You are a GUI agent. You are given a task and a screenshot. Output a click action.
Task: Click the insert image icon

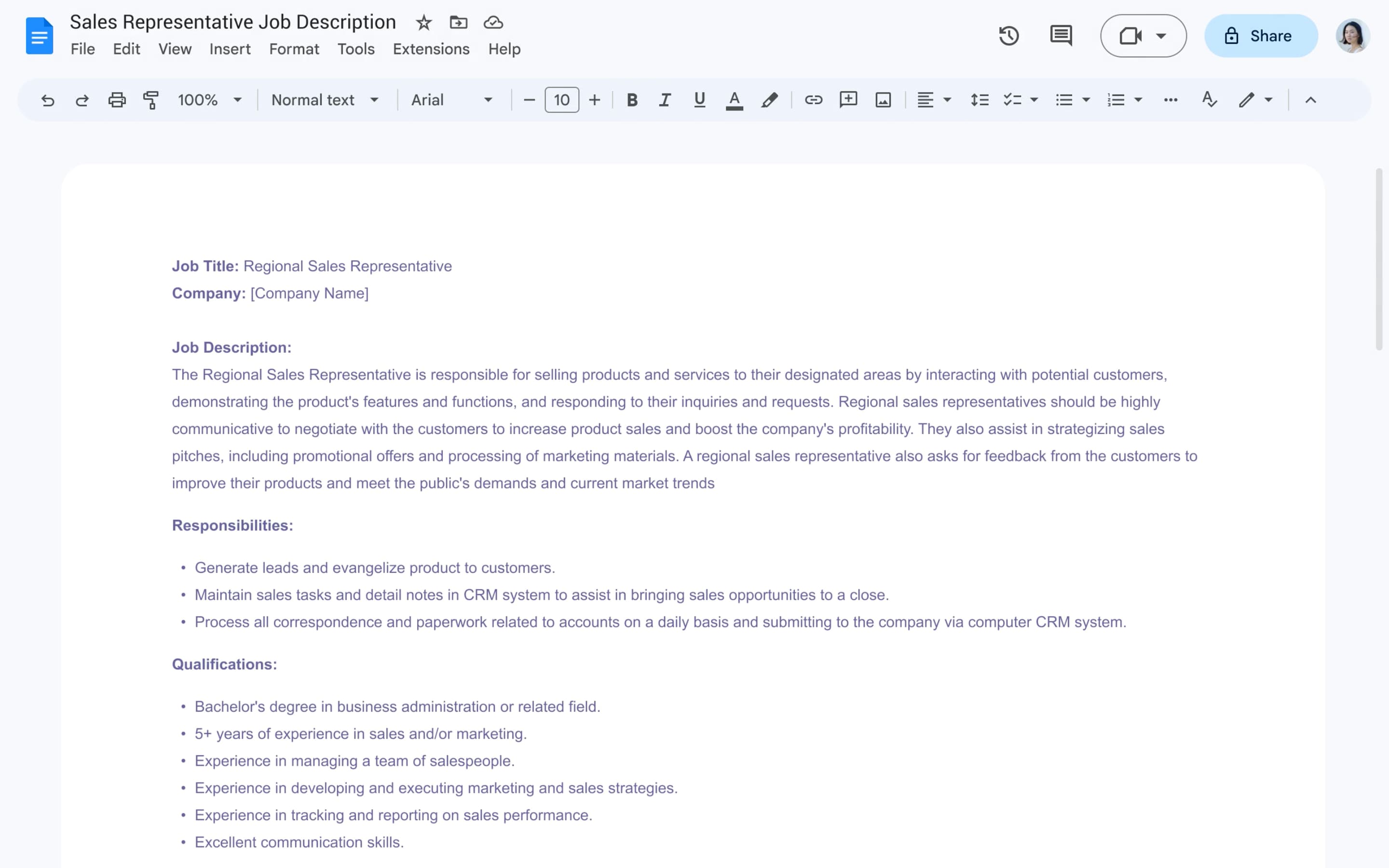[883, 100]
